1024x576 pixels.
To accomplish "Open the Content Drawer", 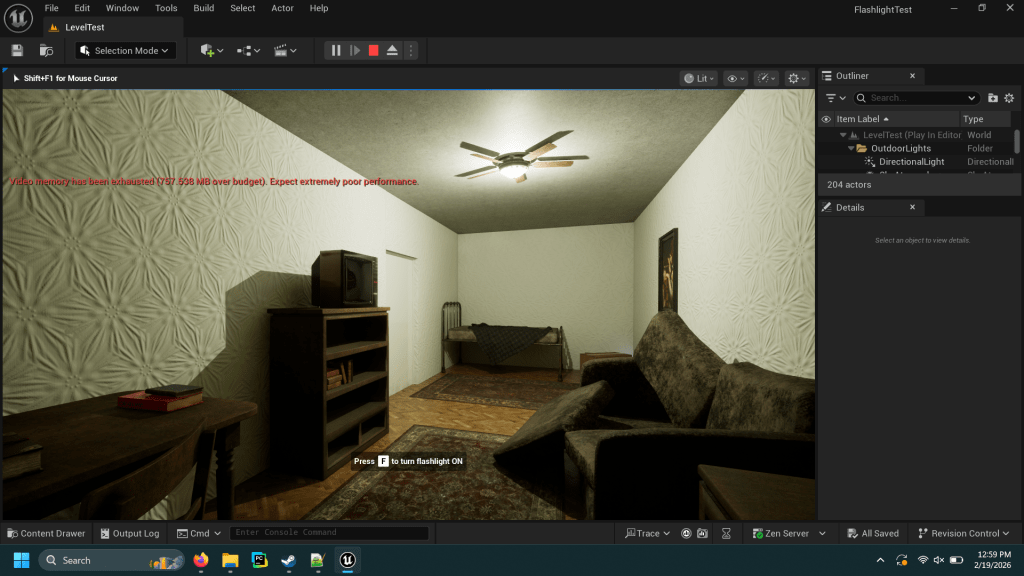I will (x=46, y=533).
